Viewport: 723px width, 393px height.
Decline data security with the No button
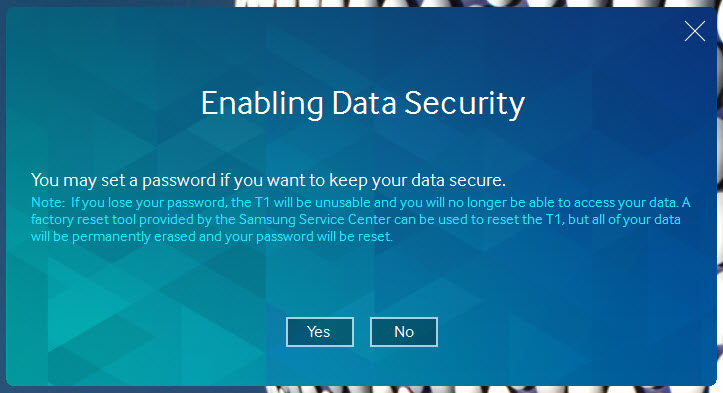[403, 332]
